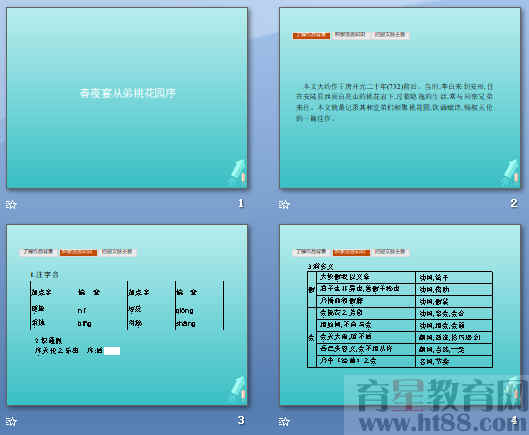Click the vocabulary table on slide 4
529x435 pixels.
[x=400, y=319]
